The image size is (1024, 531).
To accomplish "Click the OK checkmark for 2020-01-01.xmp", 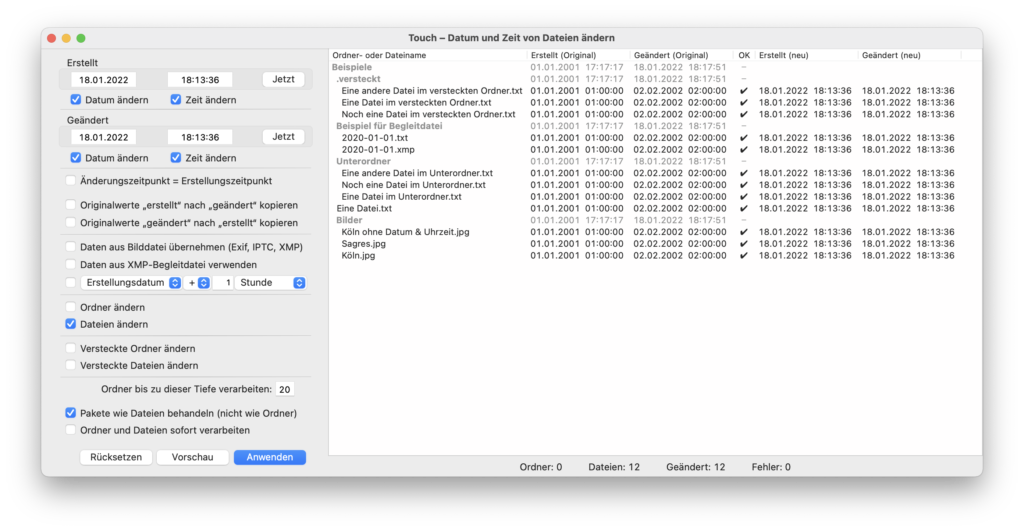I will [x=743, y=150].
